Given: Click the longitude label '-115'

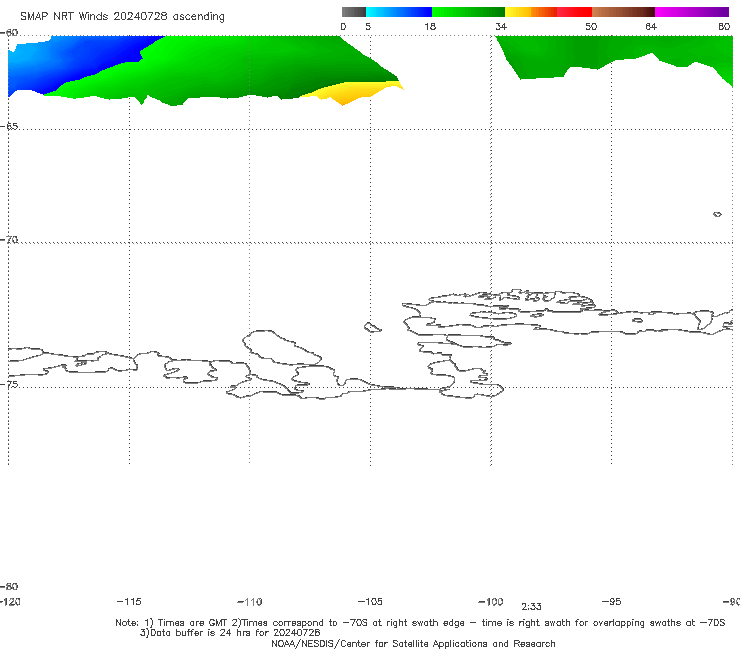Looking at the screenshot, I should (x=129, y=602).
